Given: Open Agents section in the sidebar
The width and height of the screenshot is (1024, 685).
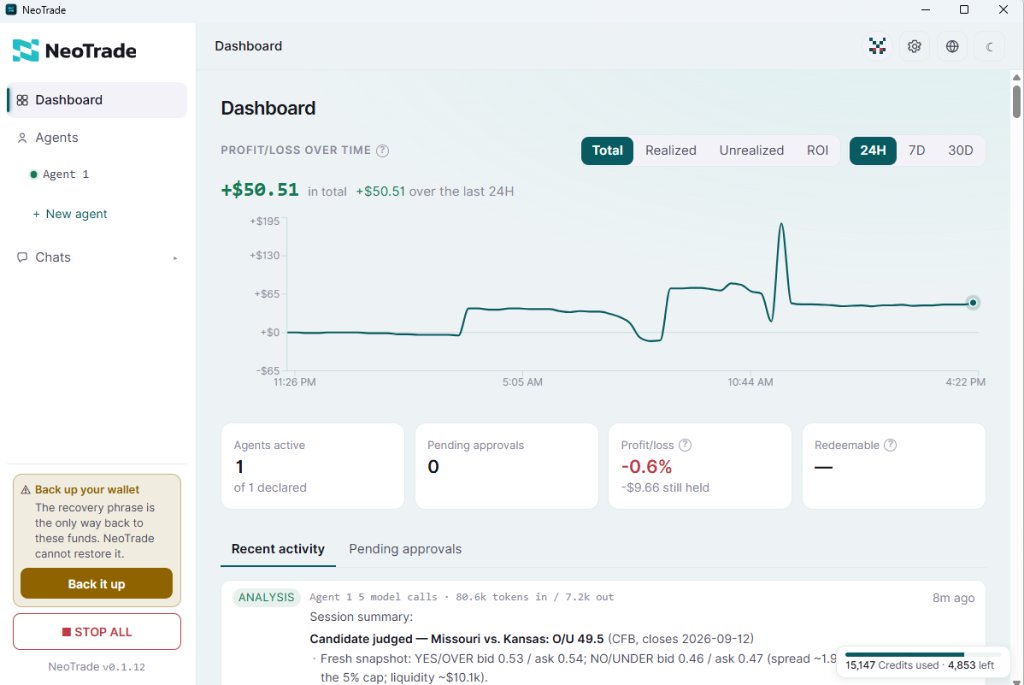Looking at the screenshot, I should (97, 138).
